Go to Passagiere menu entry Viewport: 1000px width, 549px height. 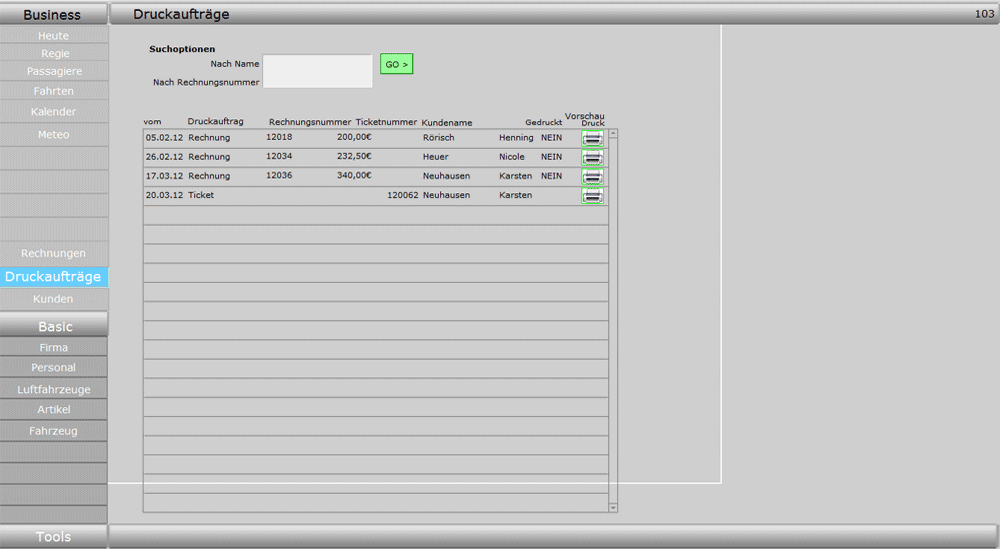coord(54,72)
